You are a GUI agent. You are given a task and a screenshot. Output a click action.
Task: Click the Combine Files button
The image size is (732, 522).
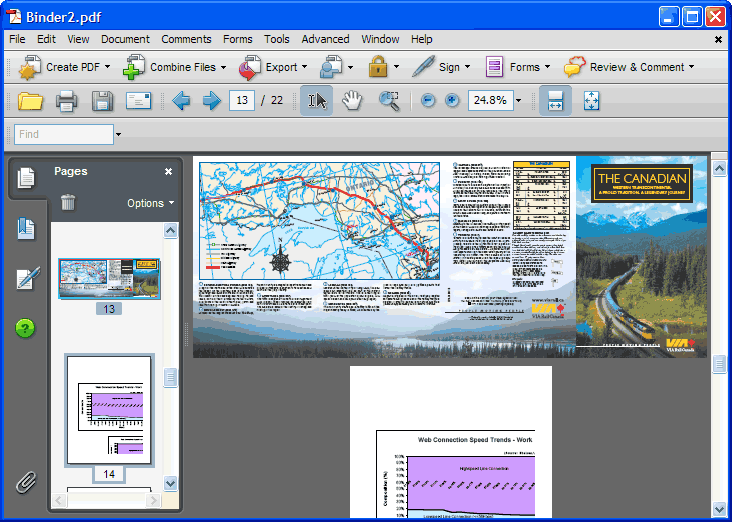point(174,67)
